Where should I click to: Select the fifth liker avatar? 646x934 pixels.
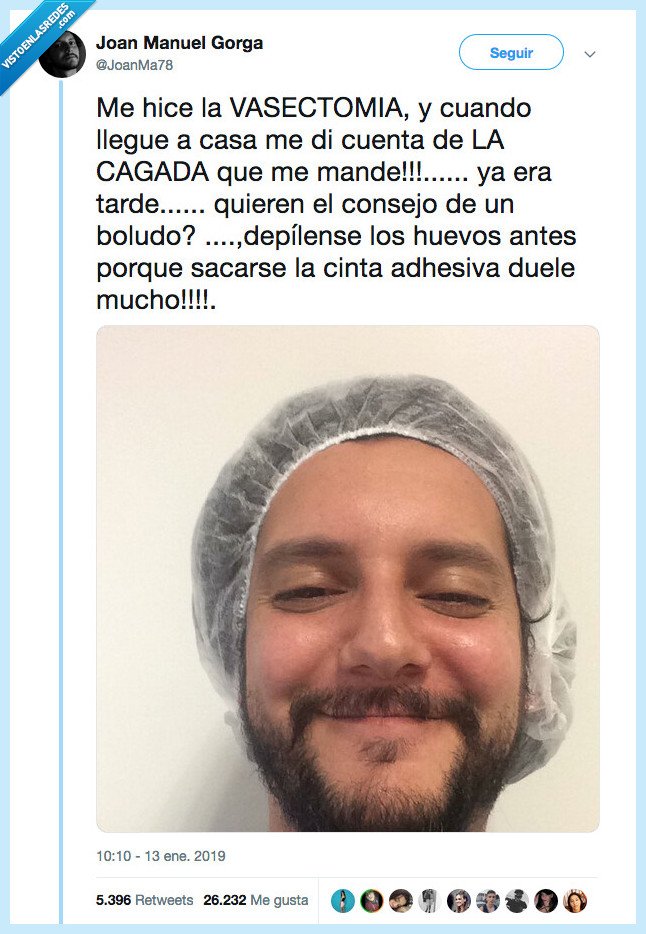[x=458, y=901]
